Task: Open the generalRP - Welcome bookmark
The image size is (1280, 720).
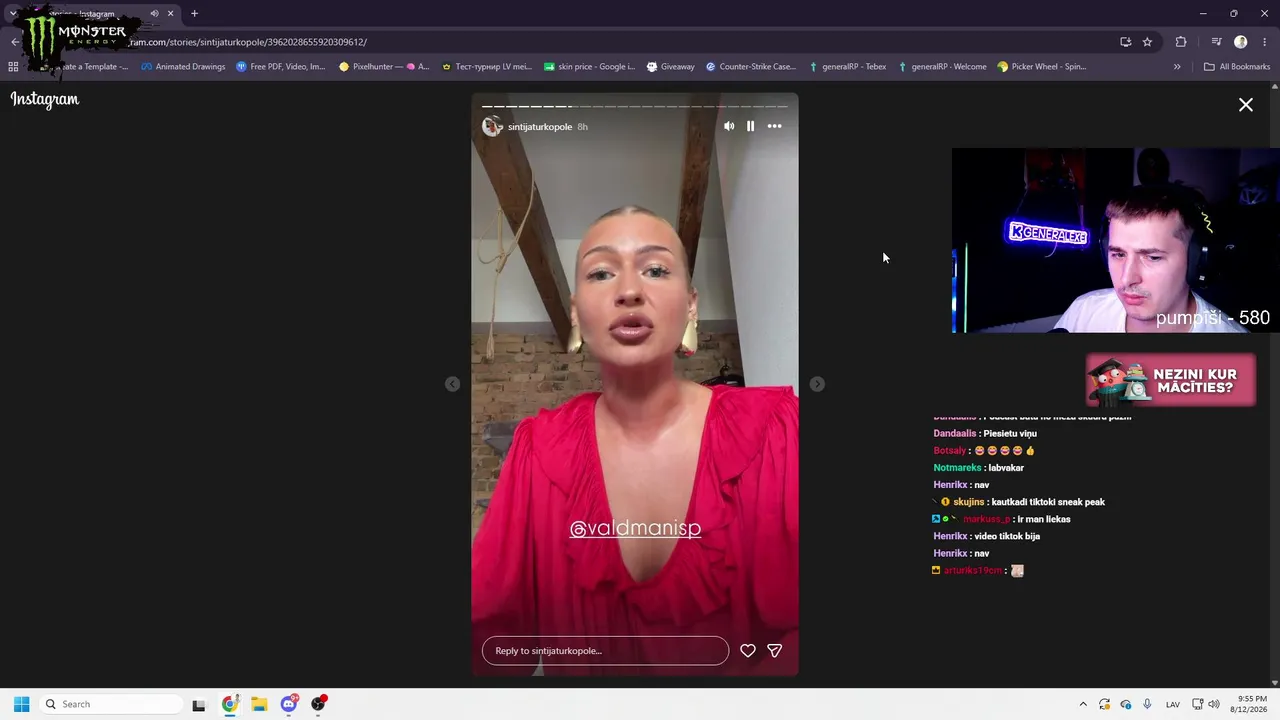Action: tap(942, 67)
